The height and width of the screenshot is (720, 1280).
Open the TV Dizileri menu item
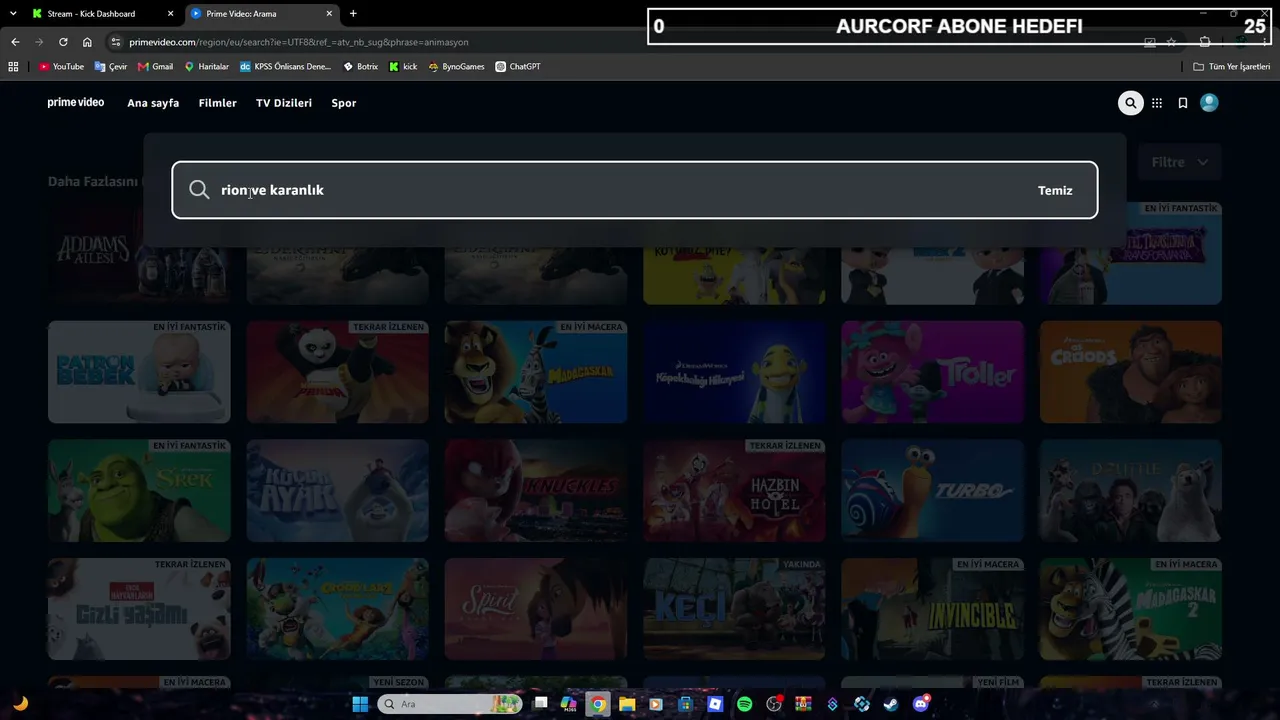[x=284, y=103]
